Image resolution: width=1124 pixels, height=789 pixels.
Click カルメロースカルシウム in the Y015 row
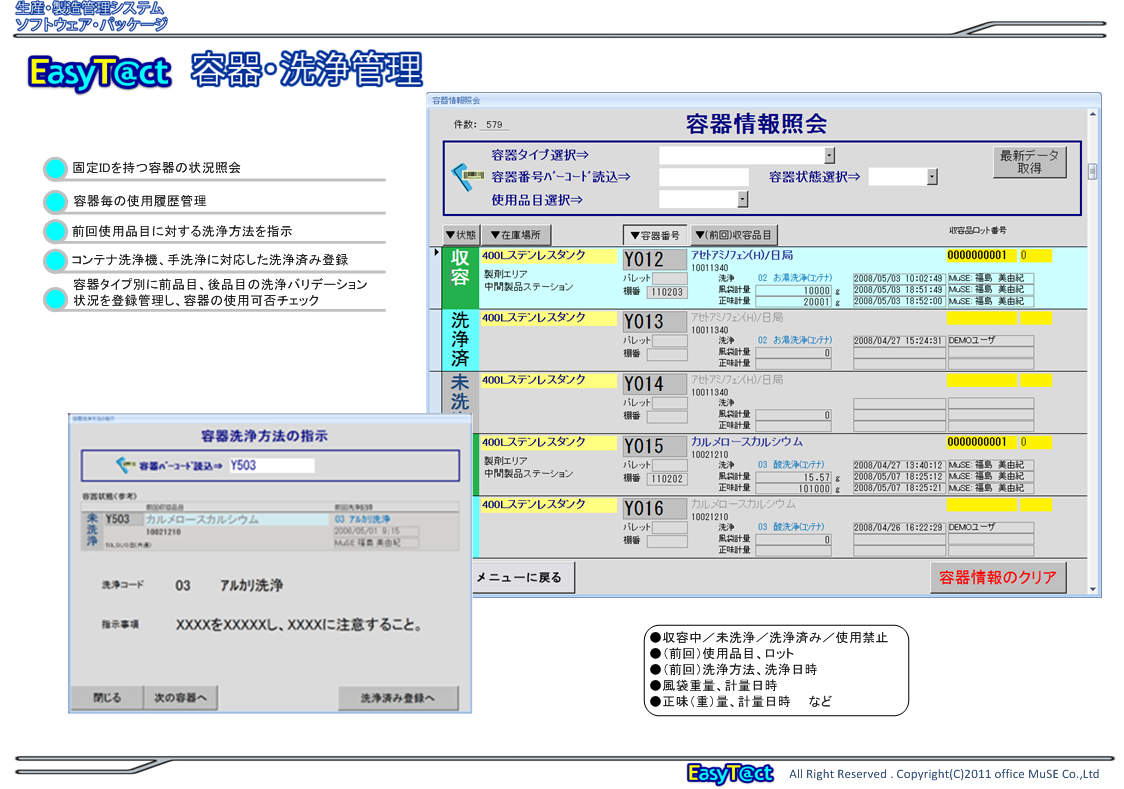coord(746,442)
